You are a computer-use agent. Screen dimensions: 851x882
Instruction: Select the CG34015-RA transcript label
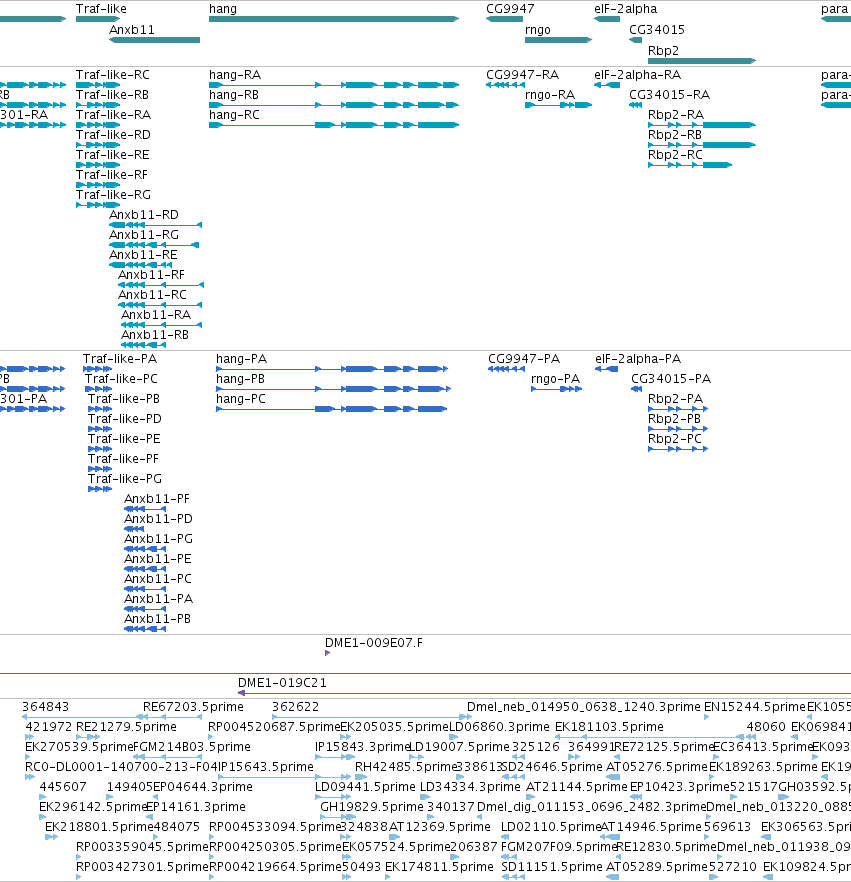click(x=669, y=94)
